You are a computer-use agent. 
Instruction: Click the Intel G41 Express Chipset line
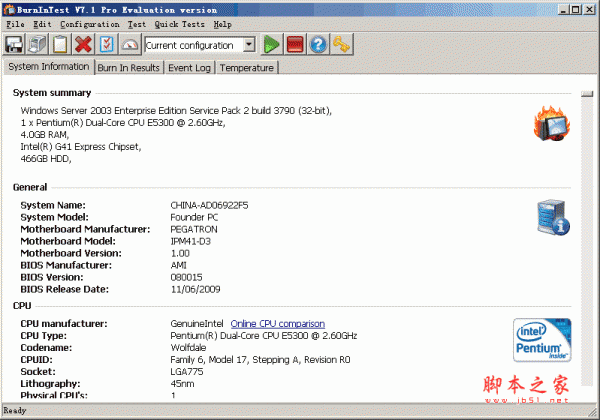click(x=81, y=147)
